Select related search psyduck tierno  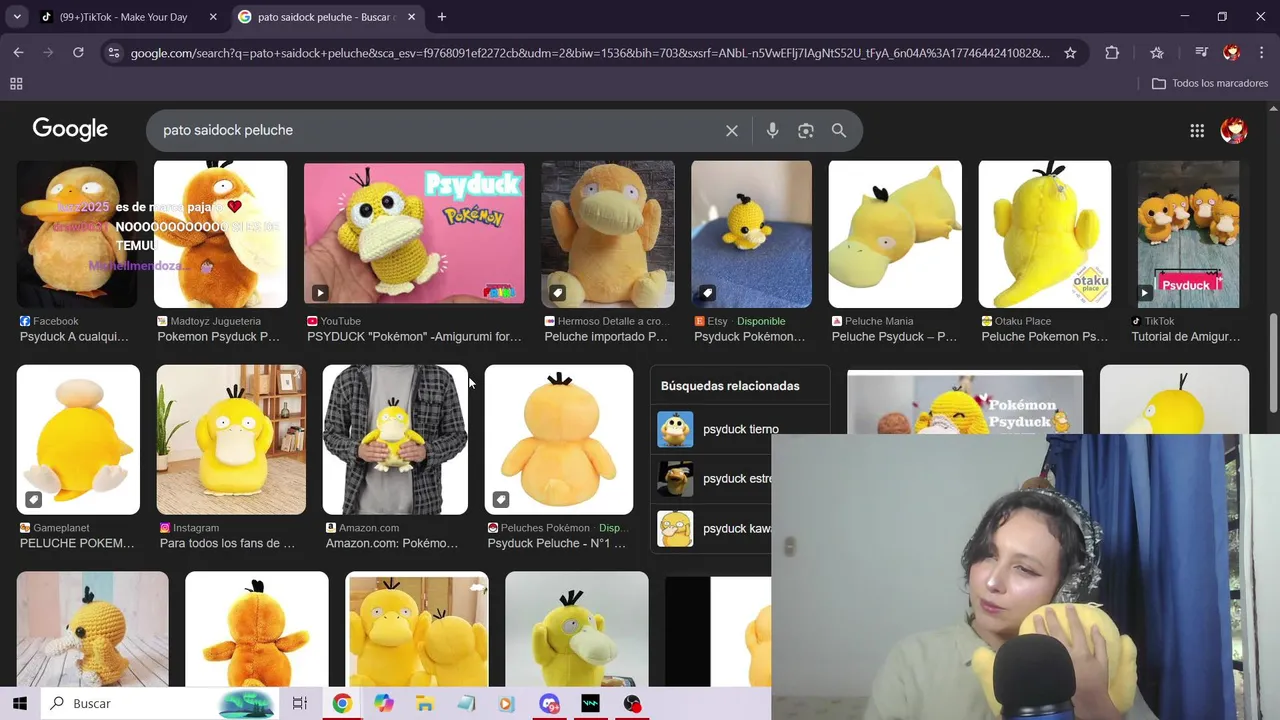point(738,429)
